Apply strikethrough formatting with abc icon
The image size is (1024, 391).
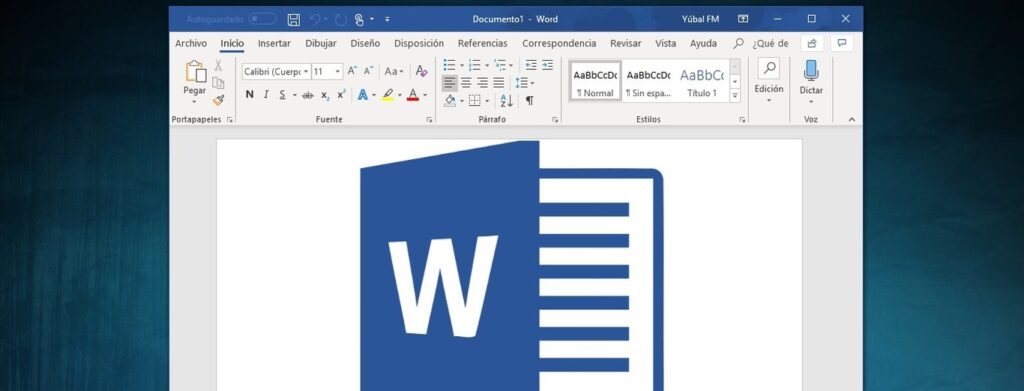[x=308, y=95]
